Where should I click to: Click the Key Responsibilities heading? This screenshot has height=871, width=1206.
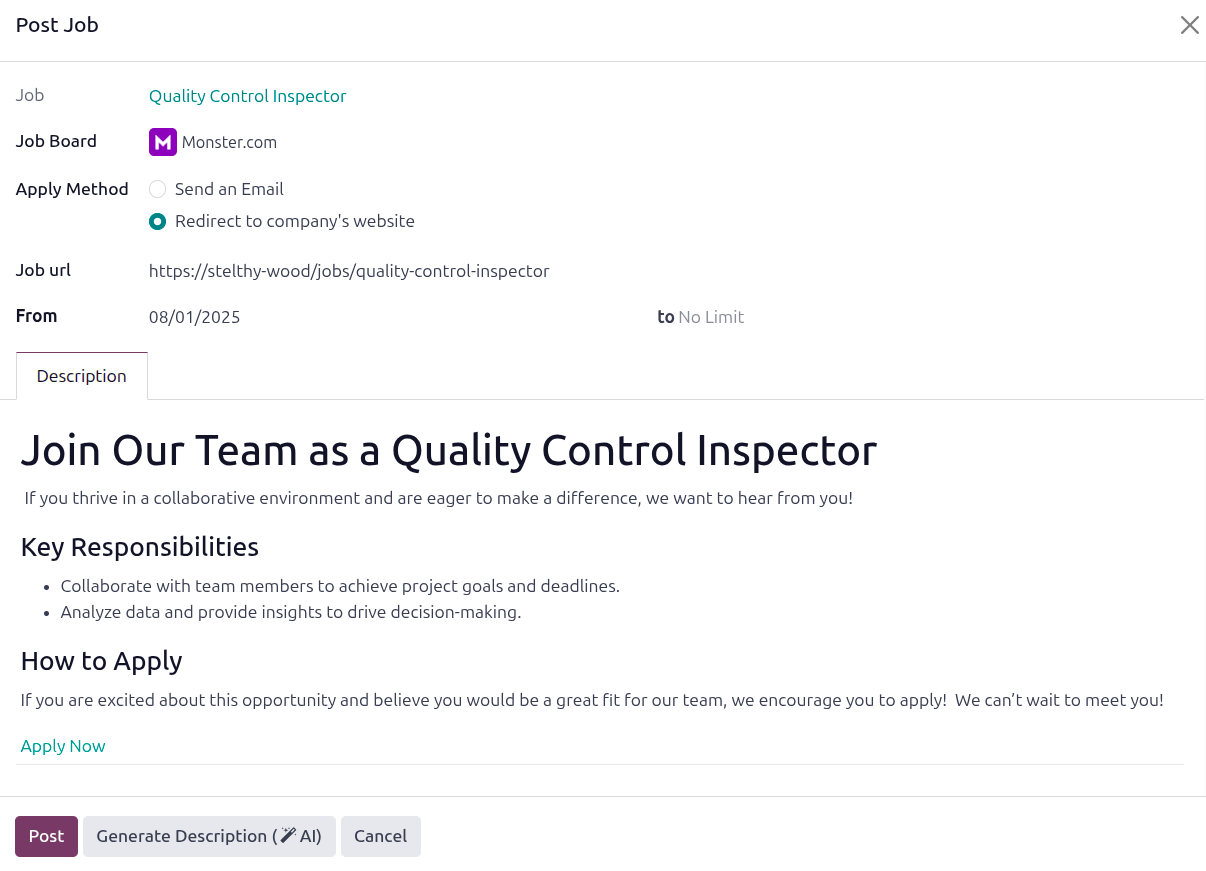point(140,547)
